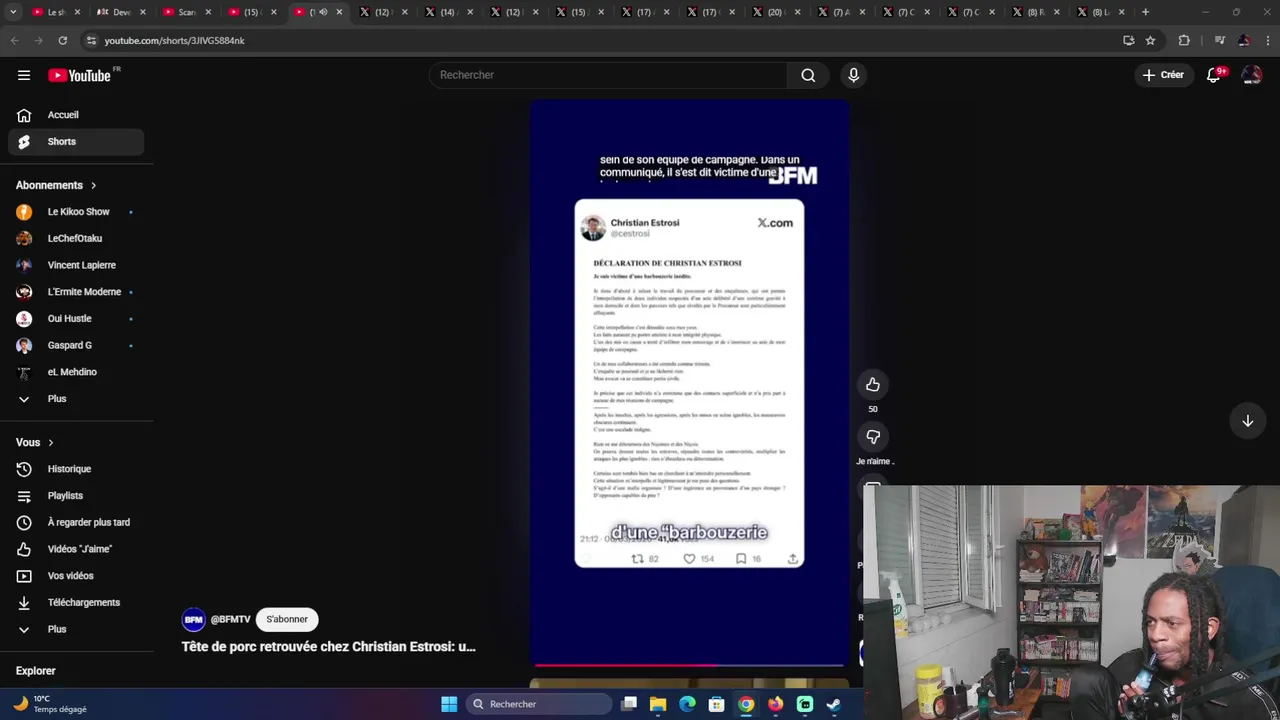
Task: Click the YouTube Rechercher search field
Action: 608,75
